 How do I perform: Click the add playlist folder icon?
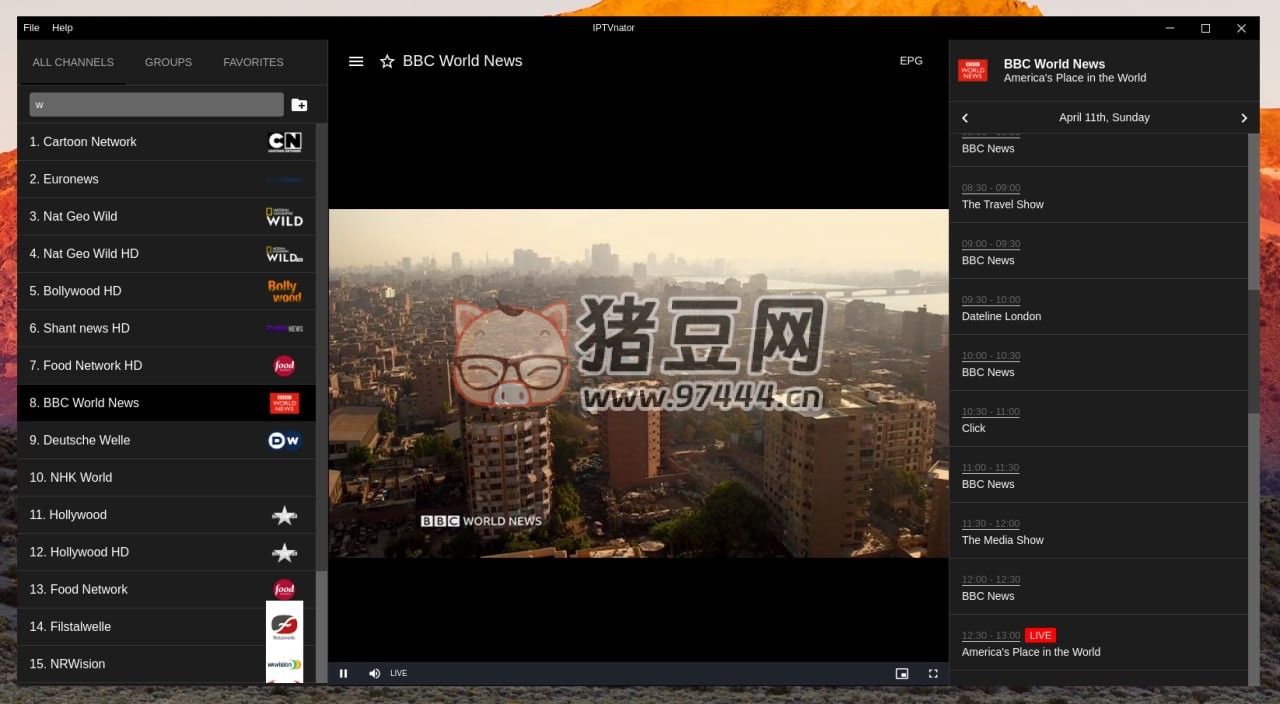point(299,105)
